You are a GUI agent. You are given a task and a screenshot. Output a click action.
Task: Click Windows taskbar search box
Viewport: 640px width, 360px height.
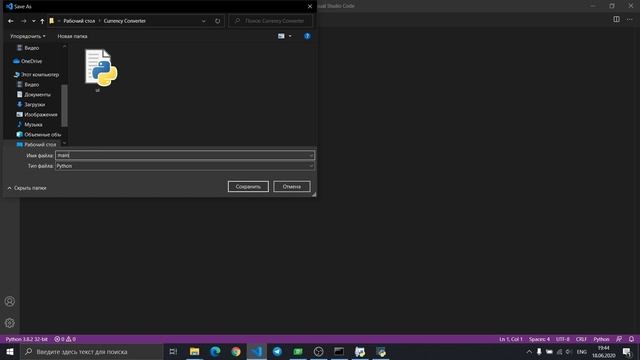coord(91,351)
